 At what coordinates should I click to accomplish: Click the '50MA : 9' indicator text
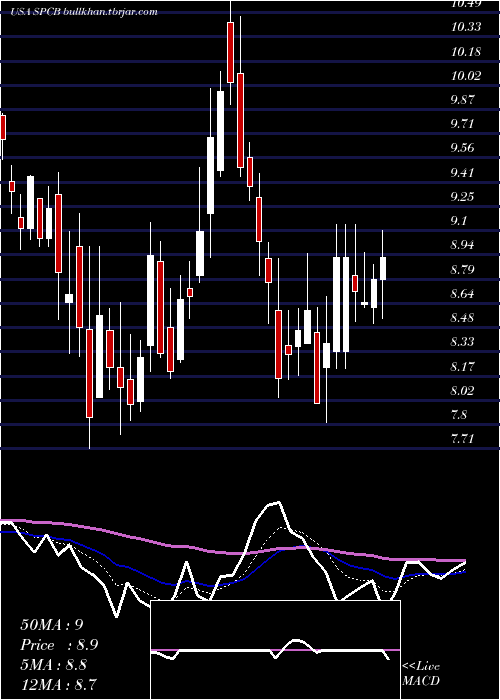52,625
